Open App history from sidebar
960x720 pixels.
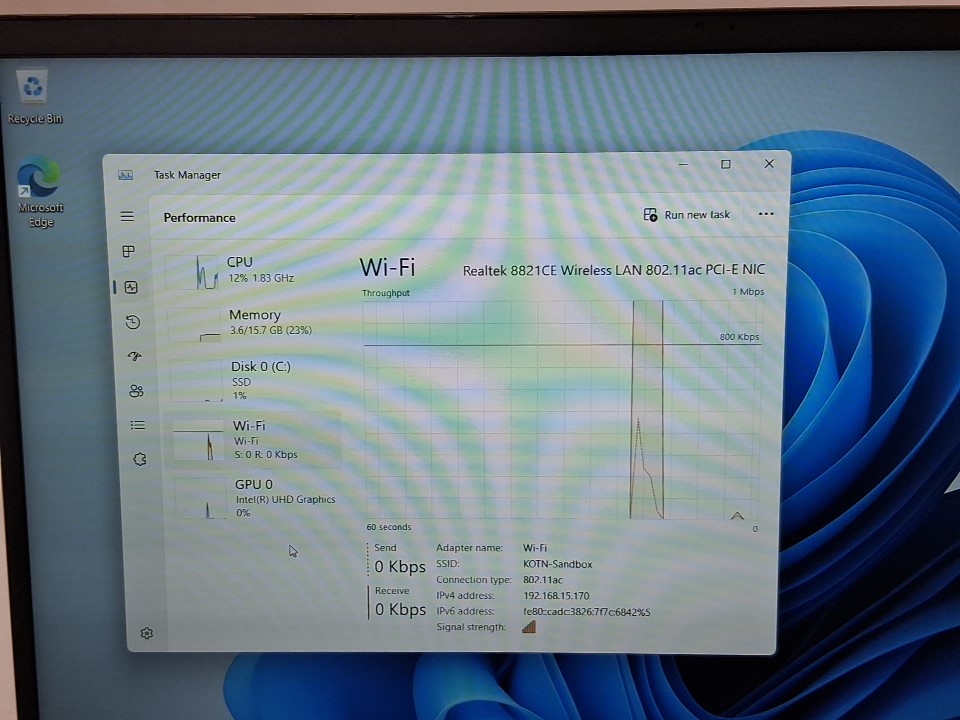[132, 322]
